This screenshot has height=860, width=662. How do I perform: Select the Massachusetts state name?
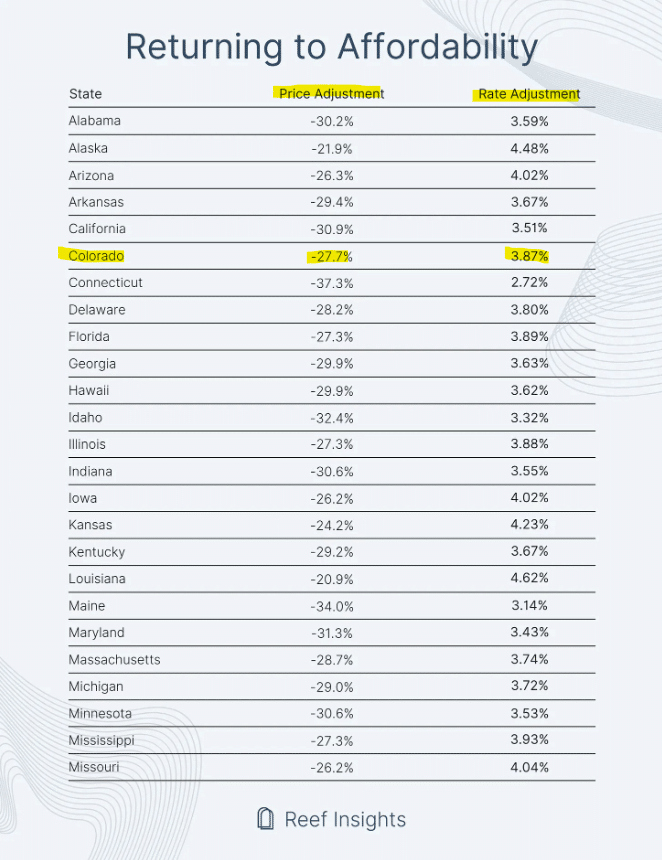click(114, 660)
